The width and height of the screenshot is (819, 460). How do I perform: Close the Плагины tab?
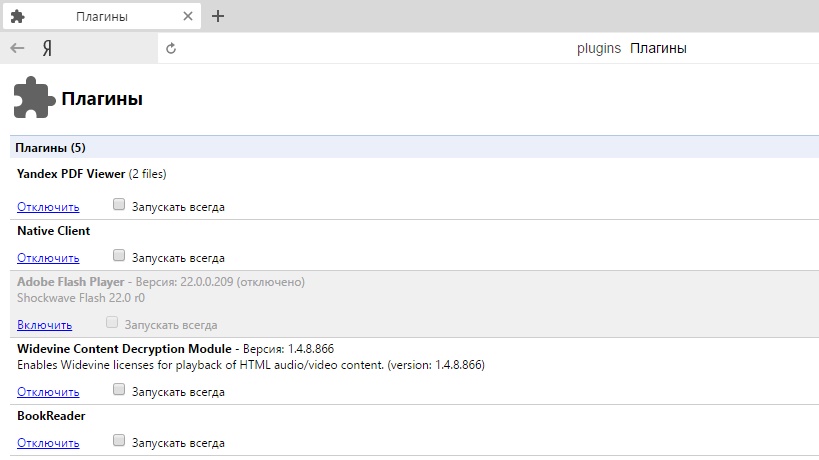click(188, 16)
